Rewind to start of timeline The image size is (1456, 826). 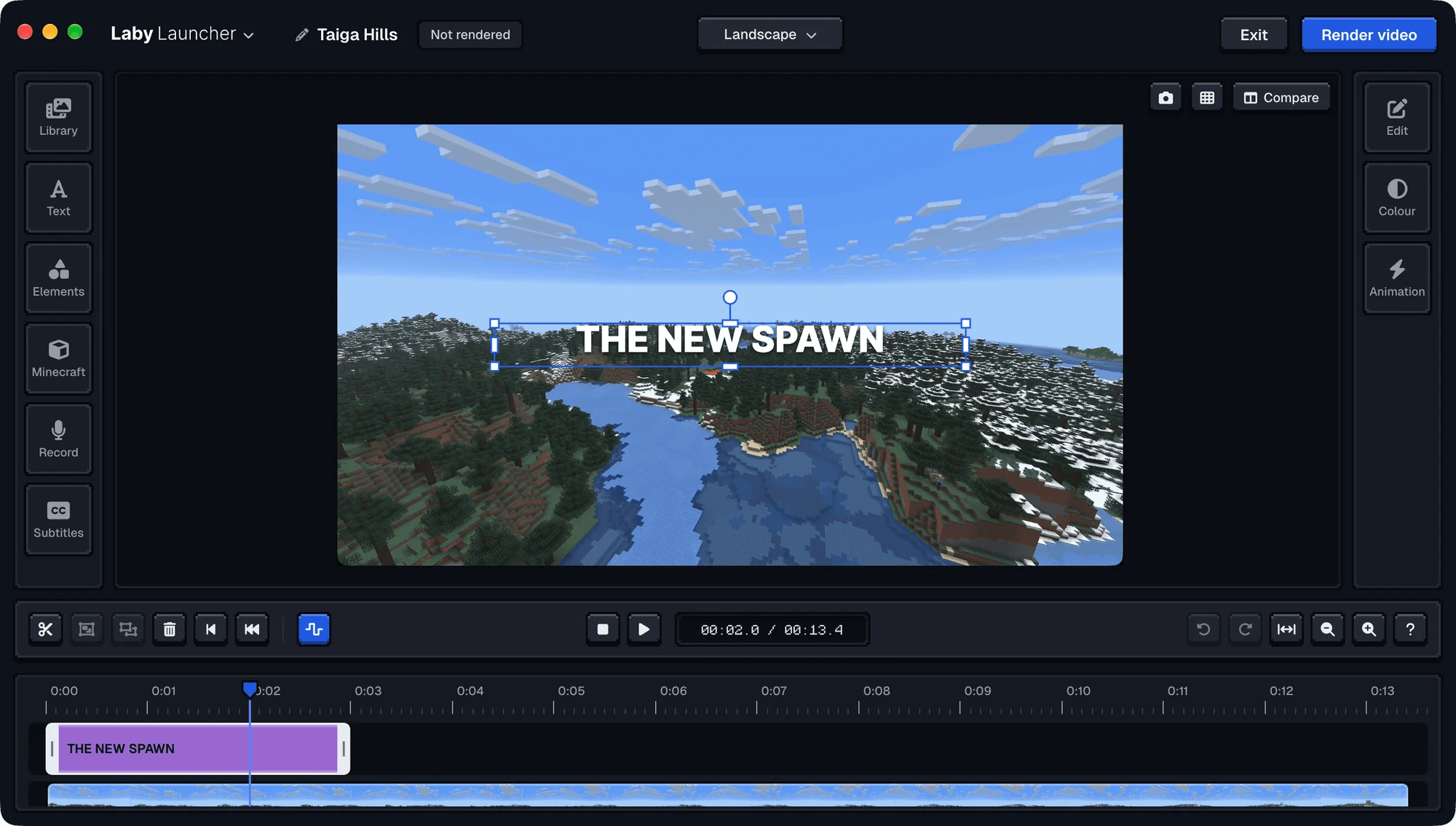pyautogui.click(x=252, y=629)
